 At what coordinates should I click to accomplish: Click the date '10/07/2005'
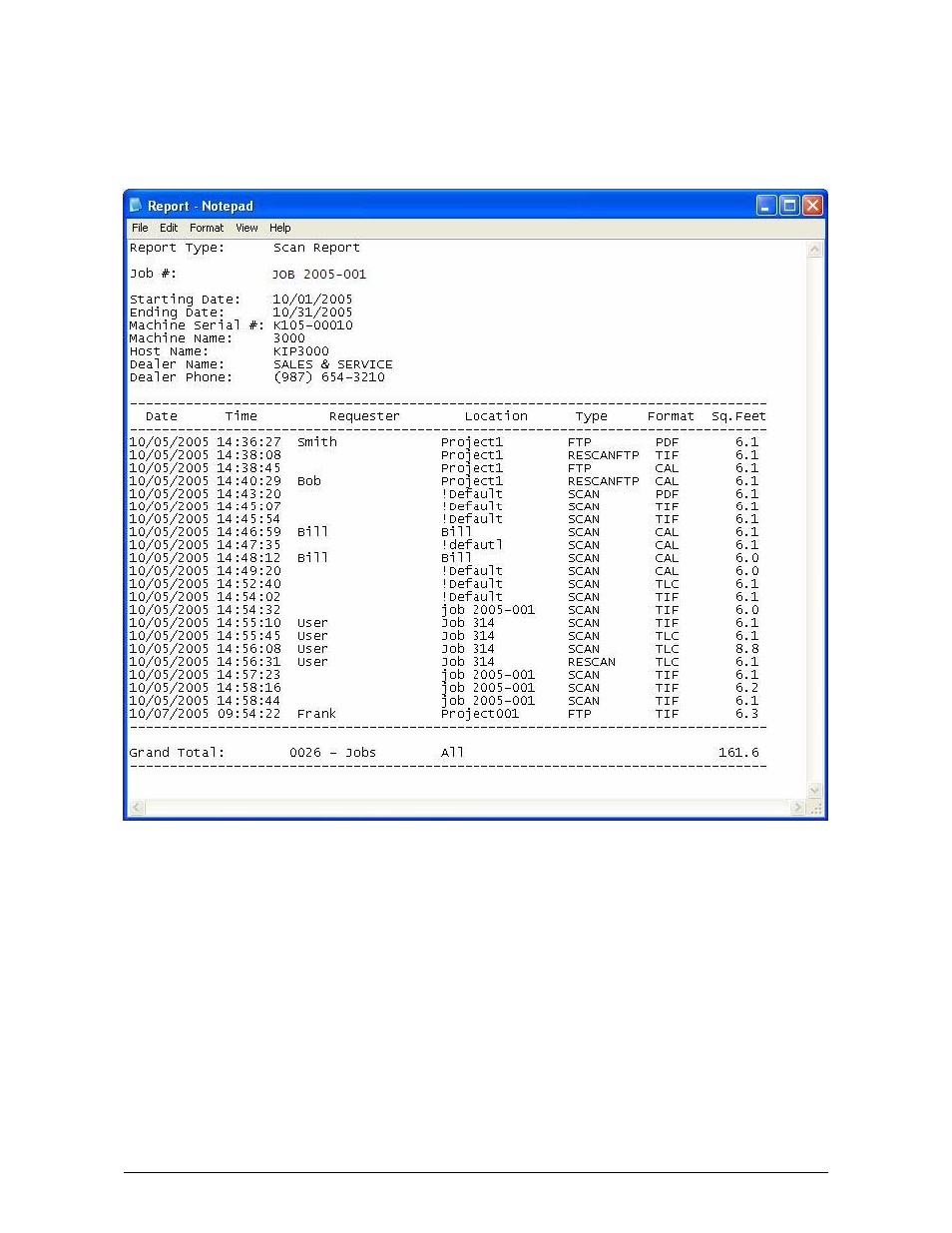[x=169, y=714]
